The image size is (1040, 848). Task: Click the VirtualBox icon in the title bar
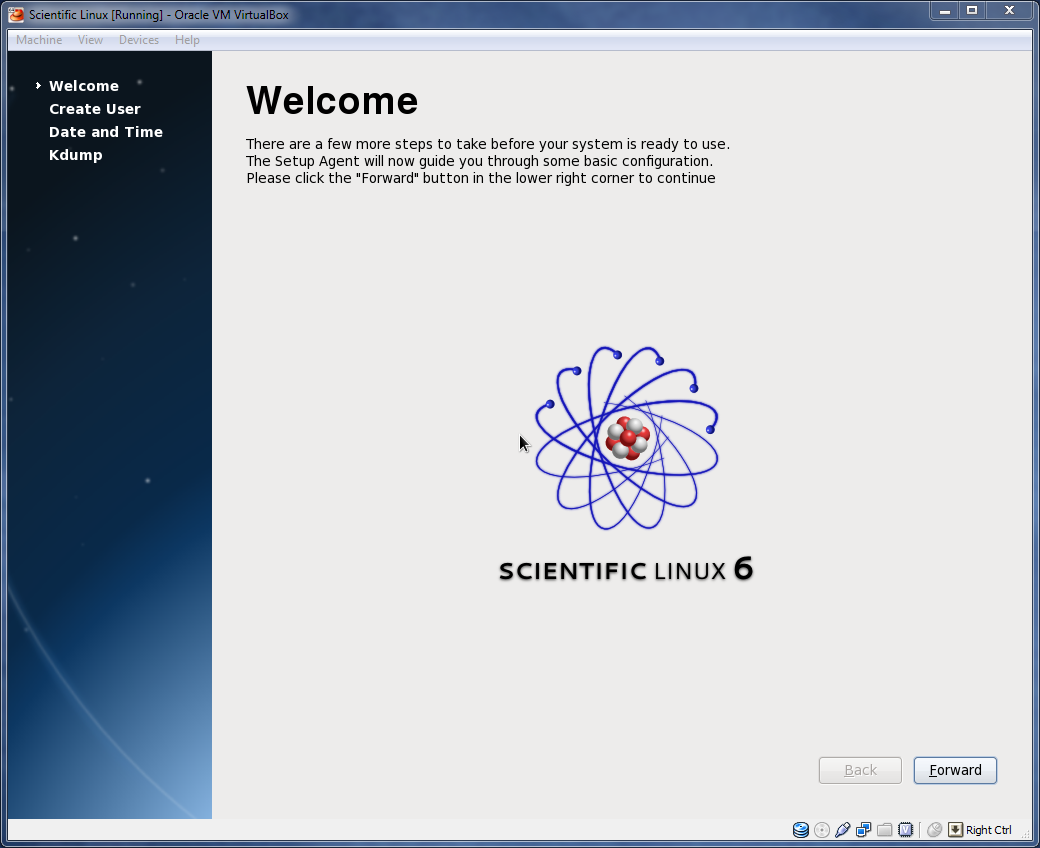(16, 14)
